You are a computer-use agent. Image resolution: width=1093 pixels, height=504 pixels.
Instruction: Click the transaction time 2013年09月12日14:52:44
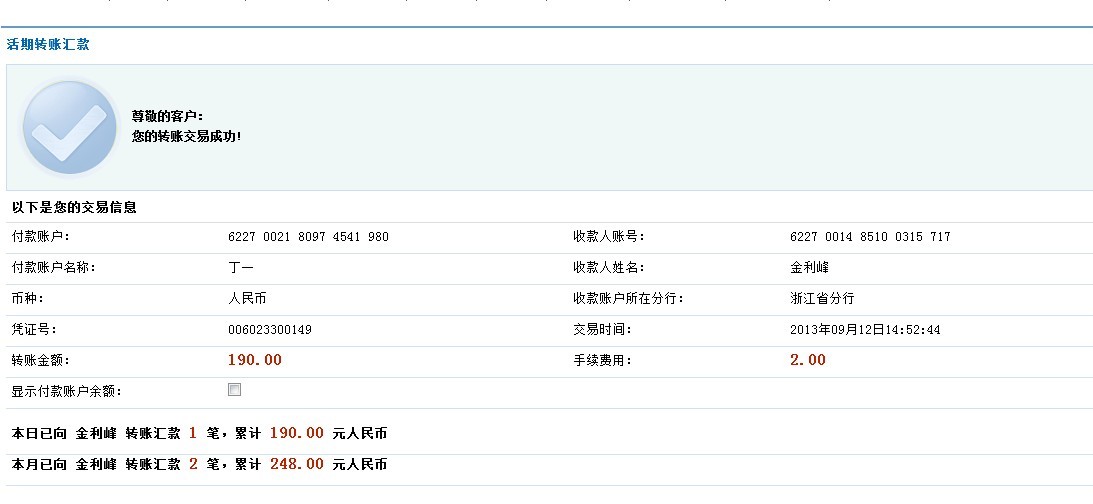(x=865, y=330)
